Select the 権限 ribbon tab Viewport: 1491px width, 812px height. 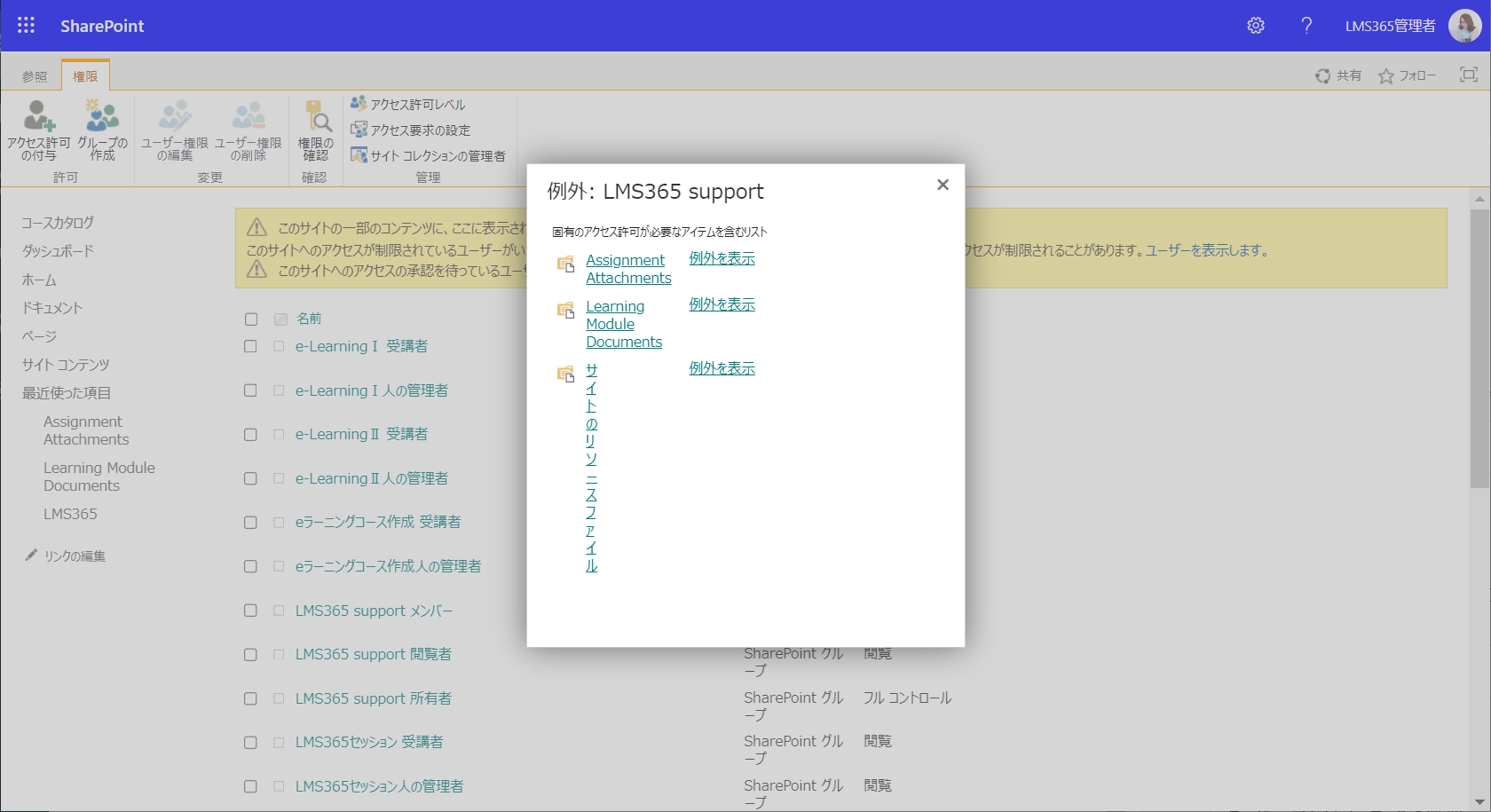pyautogui.click(x=85, y=76)
